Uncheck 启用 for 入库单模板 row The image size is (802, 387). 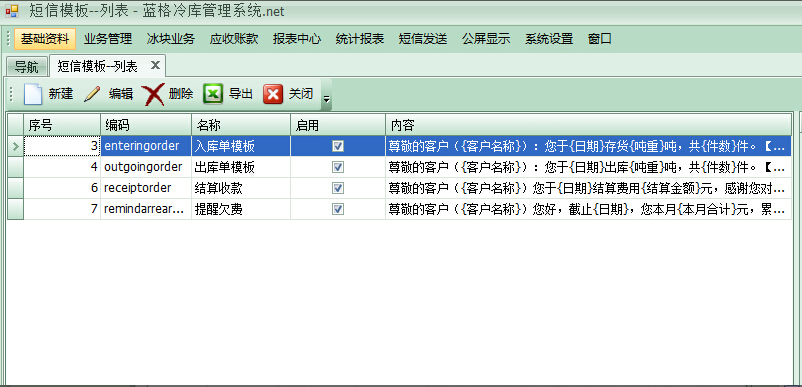338,146
